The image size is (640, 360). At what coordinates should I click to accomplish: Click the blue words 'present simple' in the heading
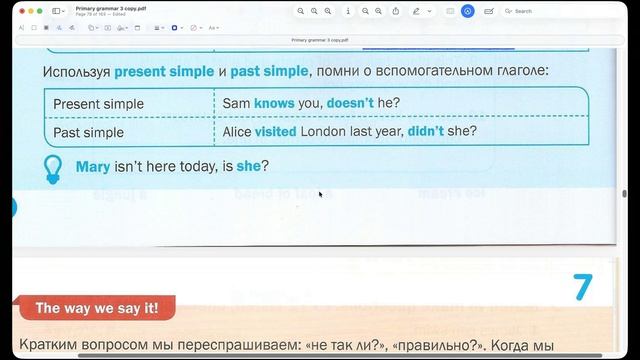pyautogui.click(x=164, y=71)
